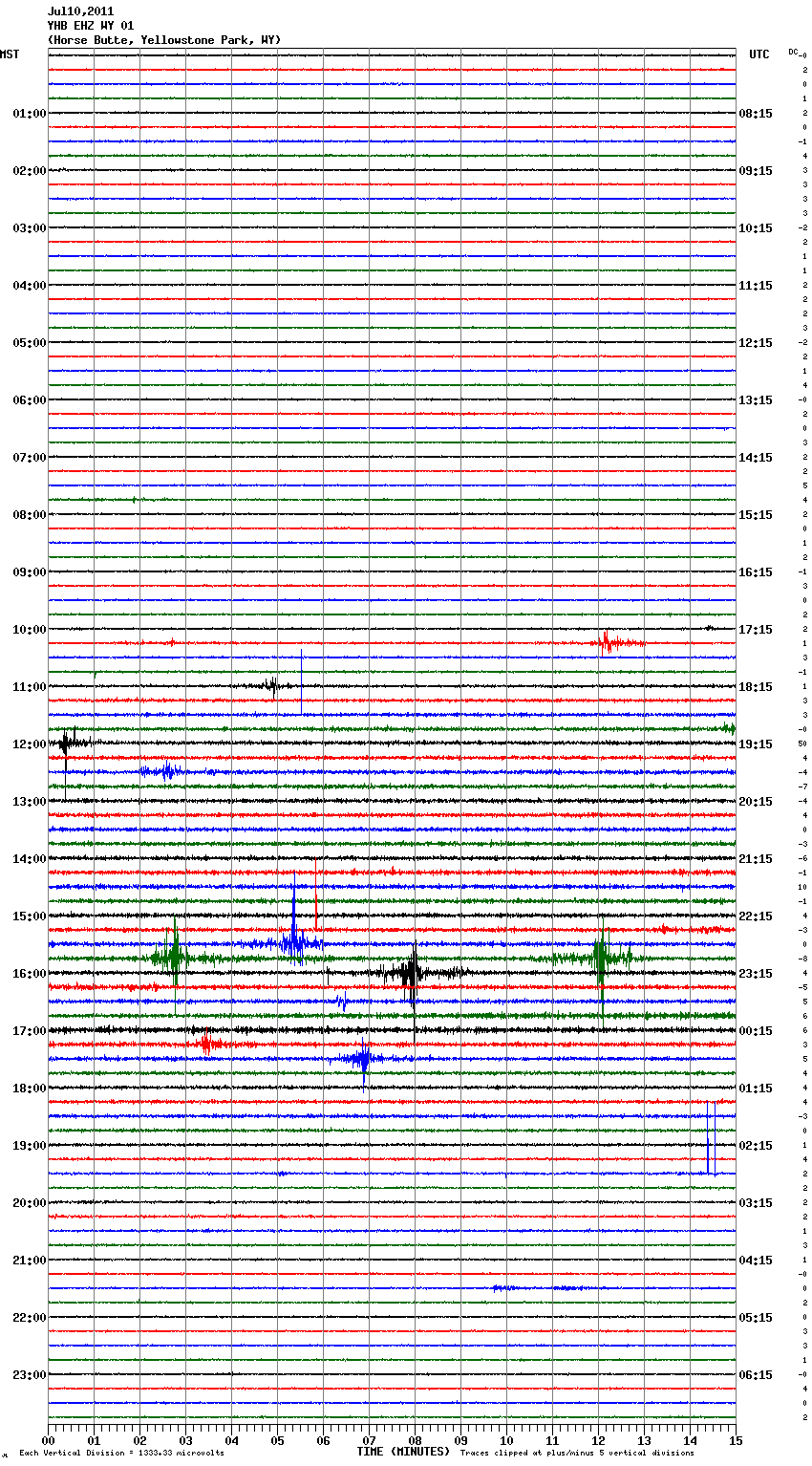The height and width of the screenshot is (1466, 812).
Task: Click the TIME (MINUTES) axis title
Action: 403,1452
